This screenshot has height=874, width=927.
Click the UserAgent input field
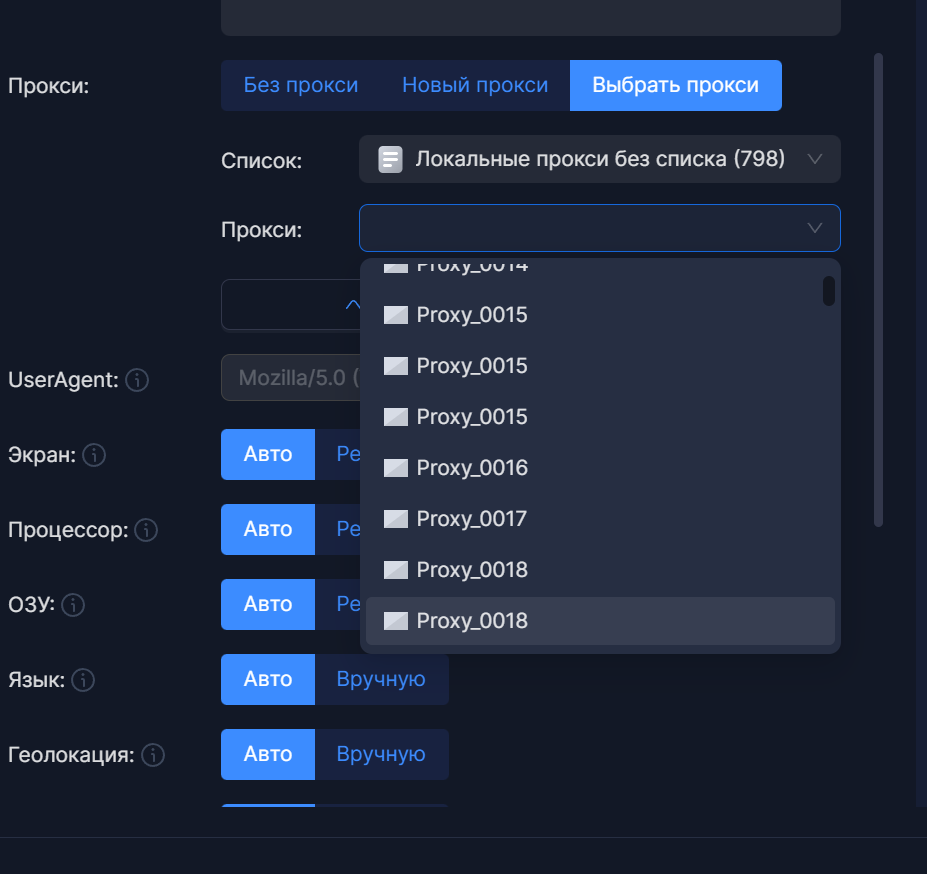(x=290, y=378)
